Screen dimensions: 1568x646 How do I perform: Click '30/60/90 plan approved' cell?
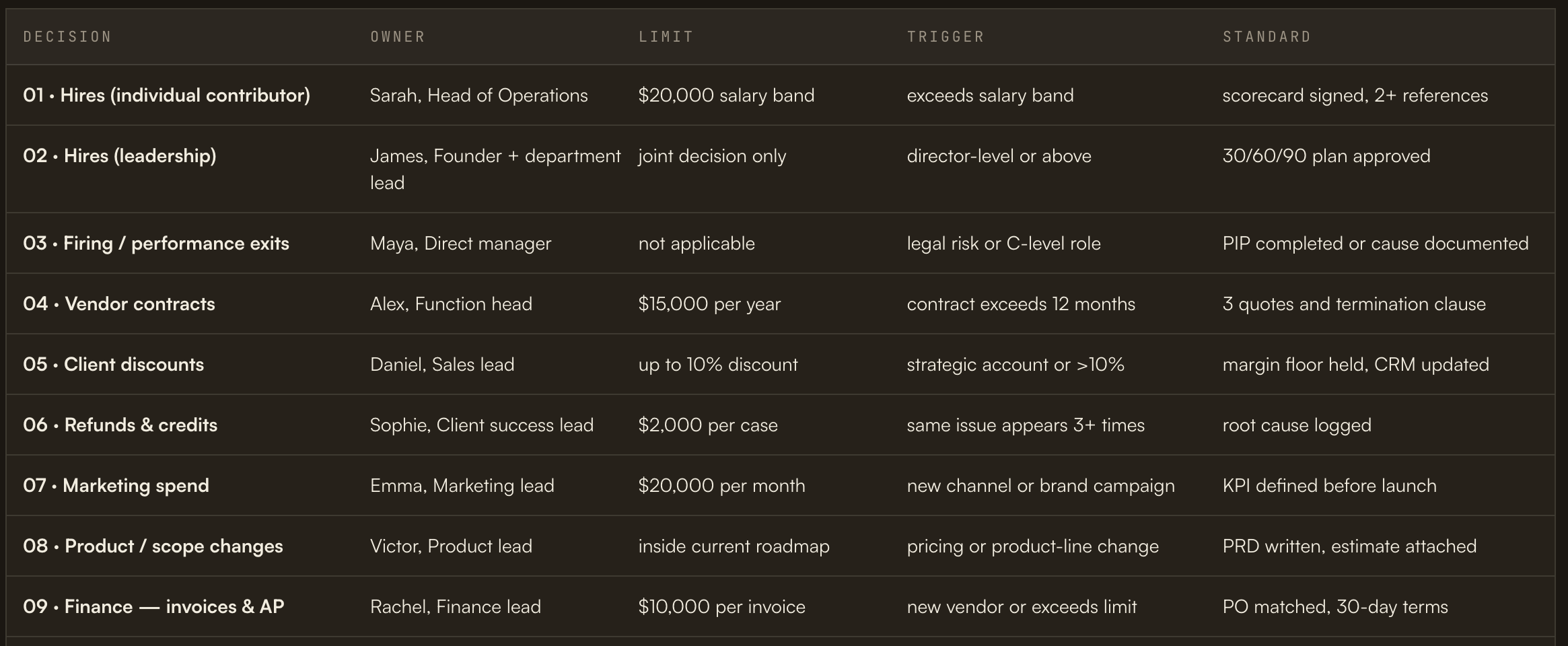(1326, 155)
